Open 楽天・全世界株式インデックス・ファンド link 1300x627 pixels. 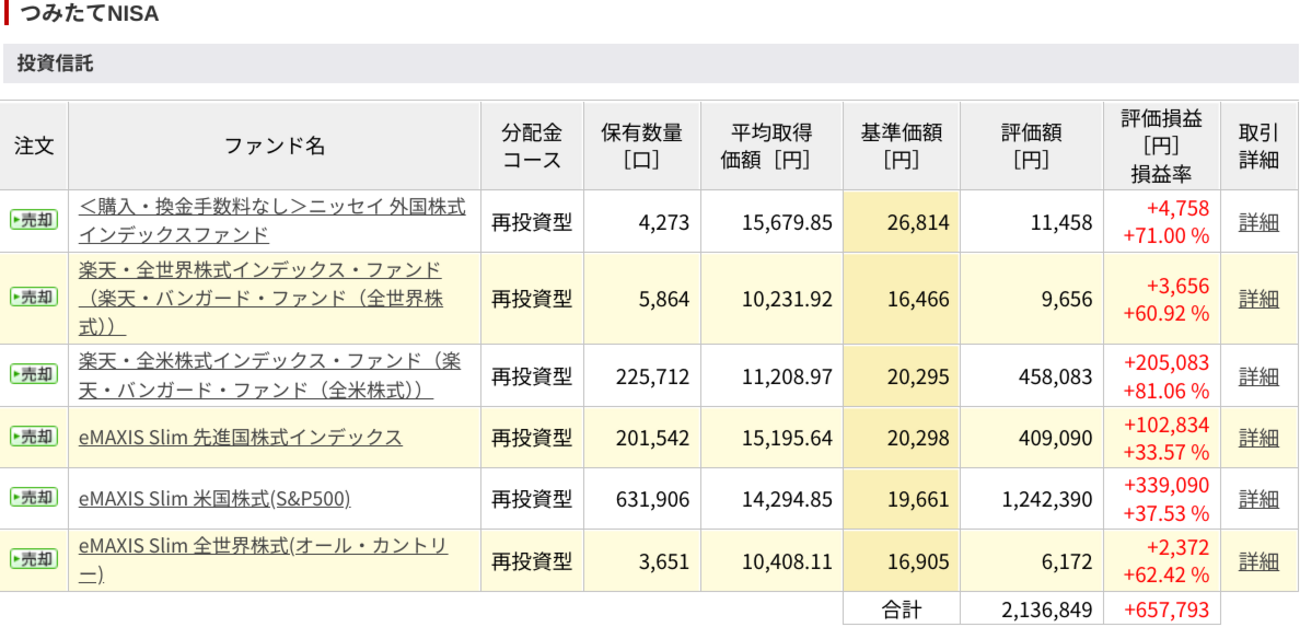pos(260,298)
